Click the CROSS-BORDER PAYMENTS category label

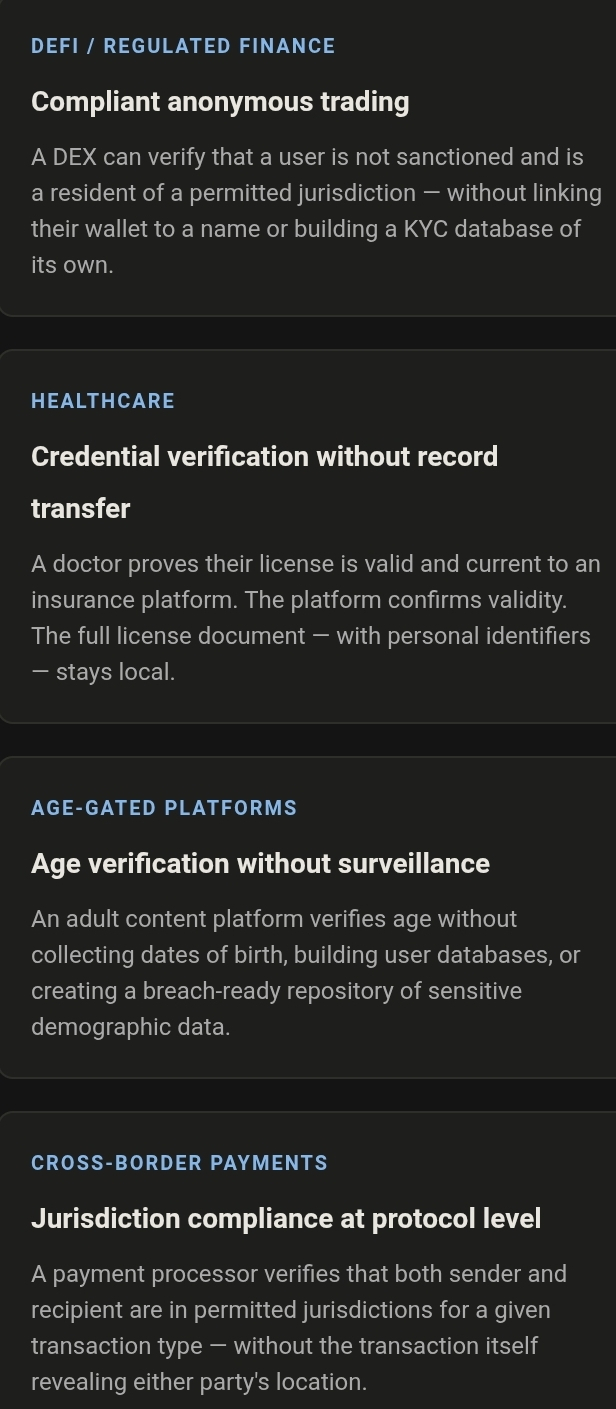(x=179, y=1163)
